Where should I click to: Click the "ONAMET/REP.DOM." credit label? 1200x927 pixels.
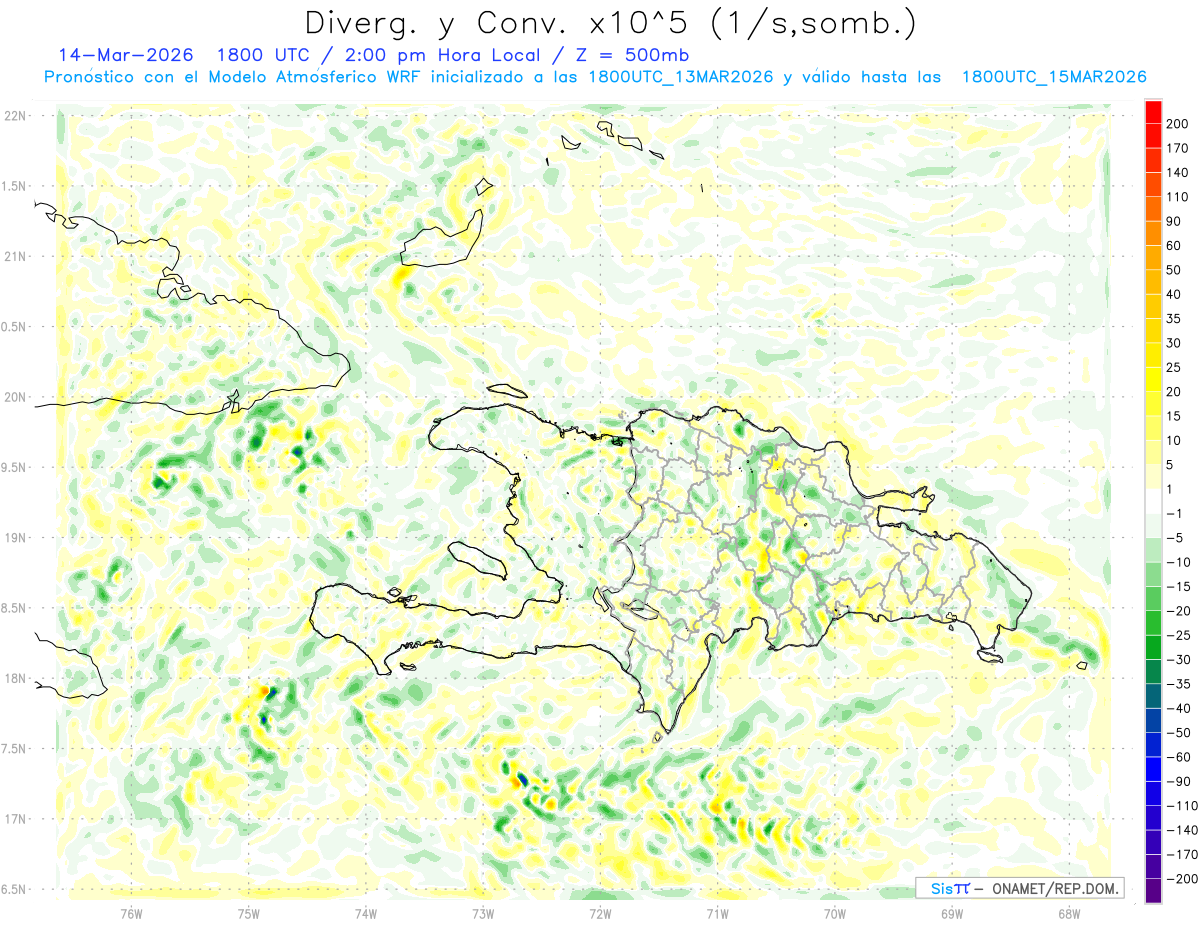coord(1054,888)
